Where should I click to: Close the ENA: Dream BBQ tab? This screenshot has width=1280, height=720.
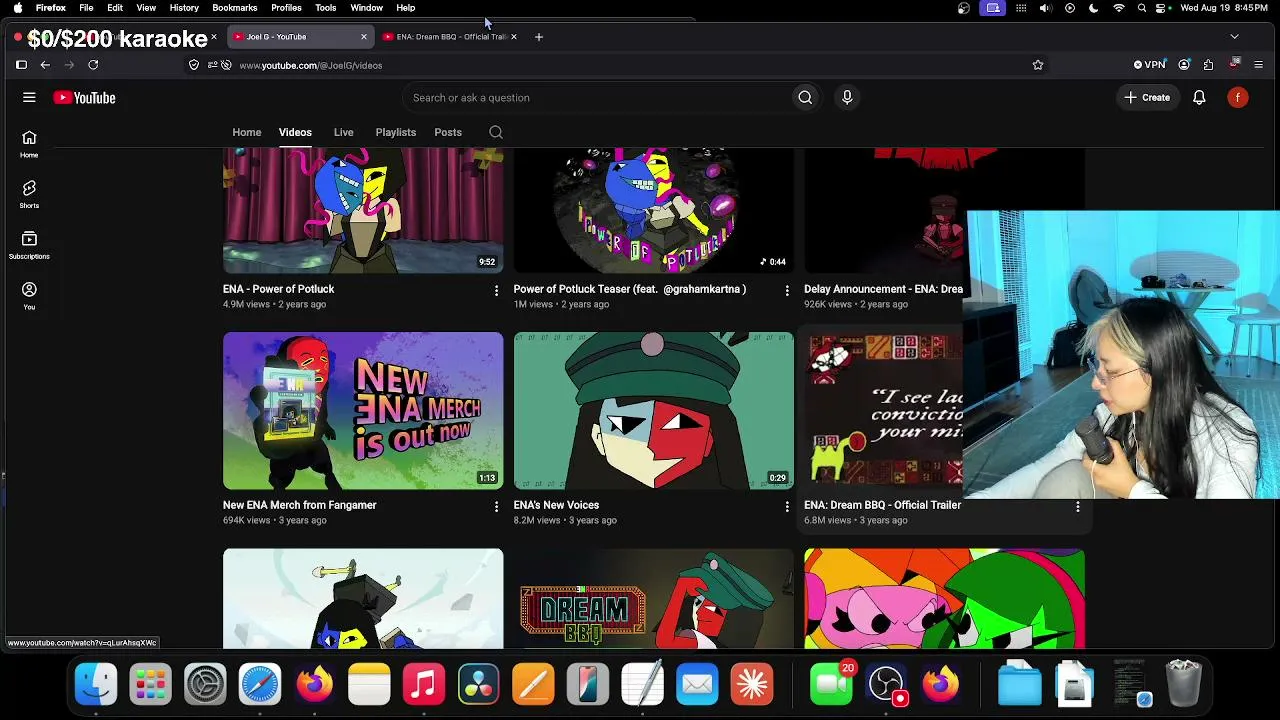click(x=514, y=37)
